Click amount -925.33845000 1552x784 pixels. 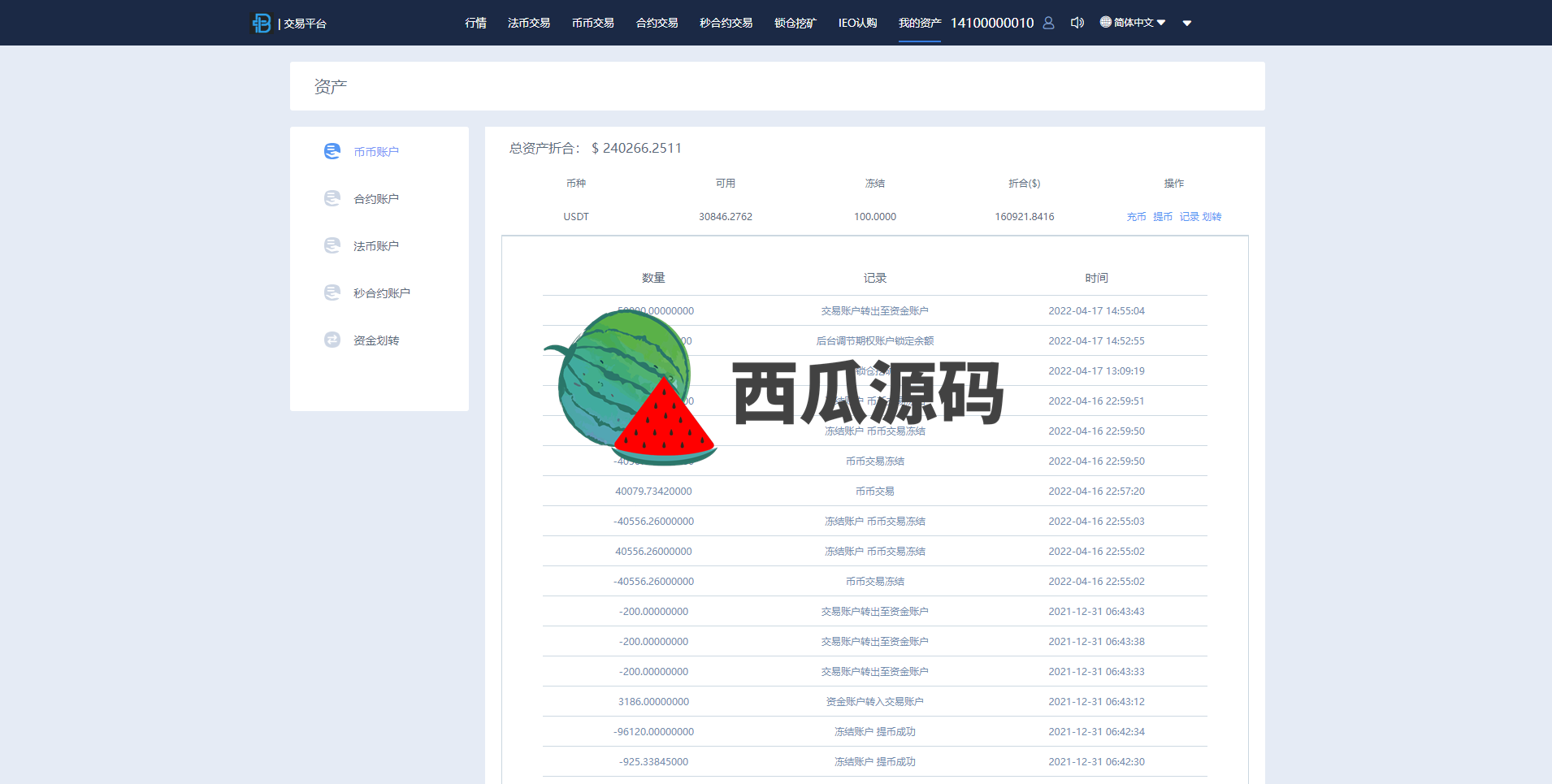tap(653, 762)
